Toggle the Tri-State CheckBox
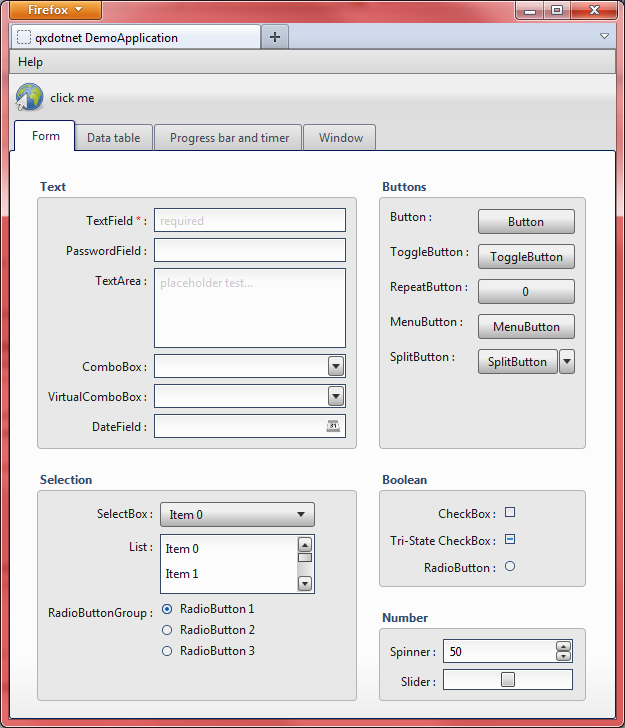 510,539
